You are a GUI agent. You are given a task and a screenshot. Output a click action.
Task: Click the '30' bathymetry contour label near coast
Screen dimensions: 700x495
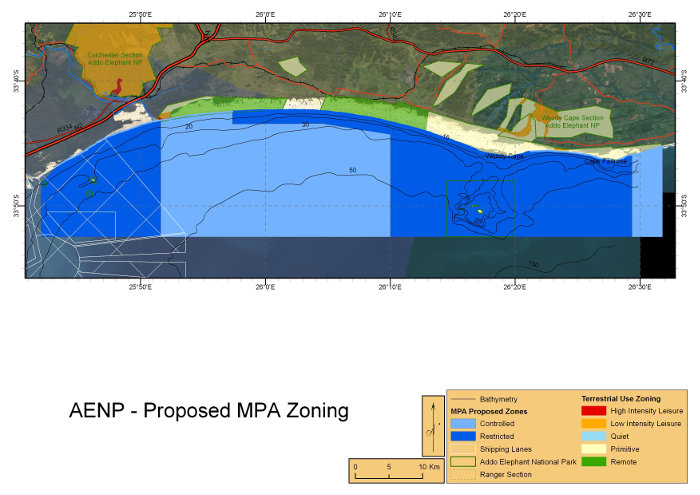[305, 125]
